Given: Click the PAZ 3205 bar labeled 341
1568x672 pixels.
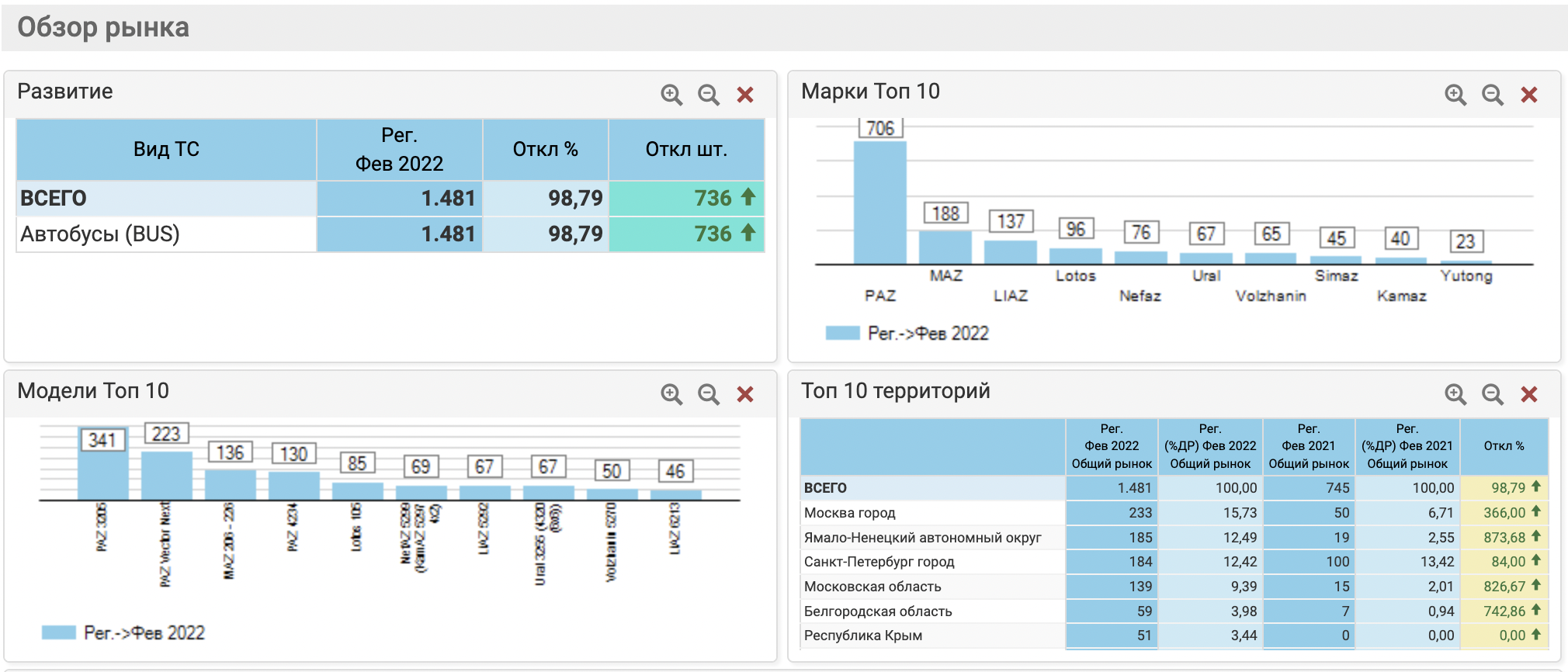Looking at the screenshot, I should coord(102,475).
